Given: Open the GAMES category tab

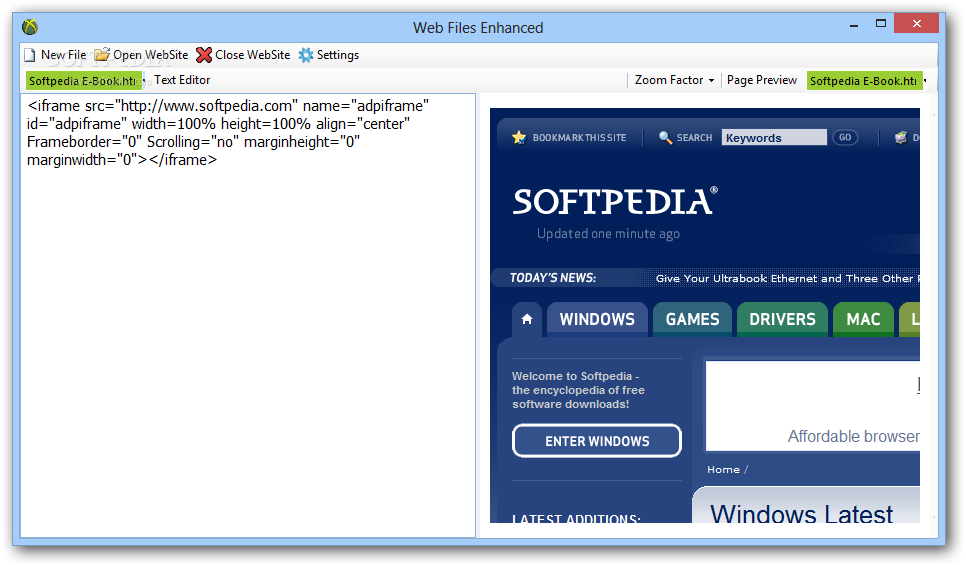Looking at the screenshot, I should (x=692, y=319).
